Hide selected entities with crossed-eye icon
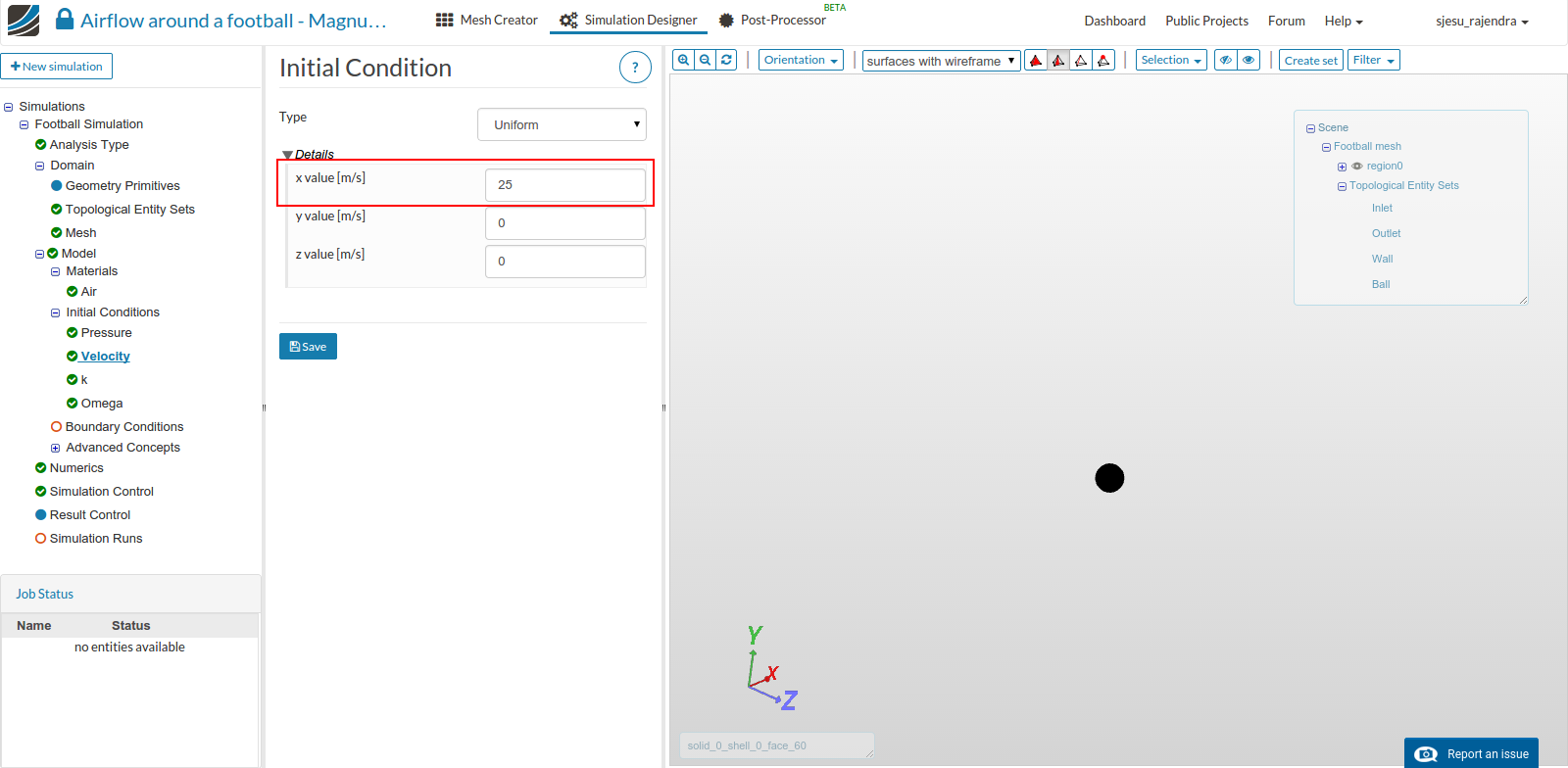Viewport: 1568px width, 768px height. [1226, 60]
